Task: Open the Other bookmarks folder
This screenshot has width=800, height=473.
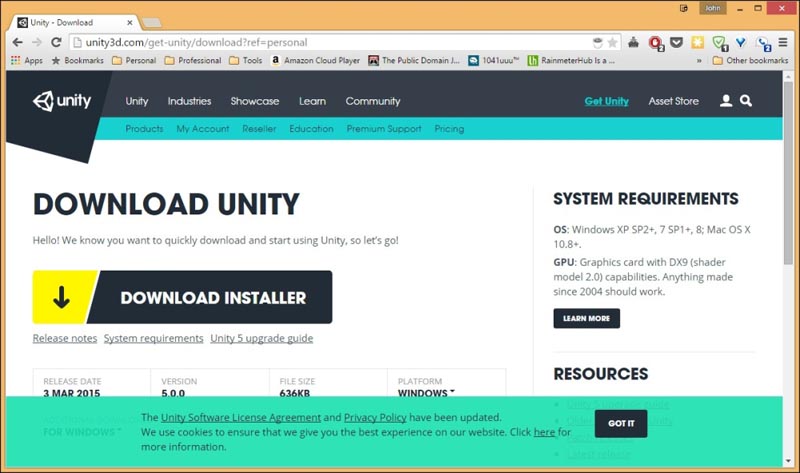Action: pos(749,60)
